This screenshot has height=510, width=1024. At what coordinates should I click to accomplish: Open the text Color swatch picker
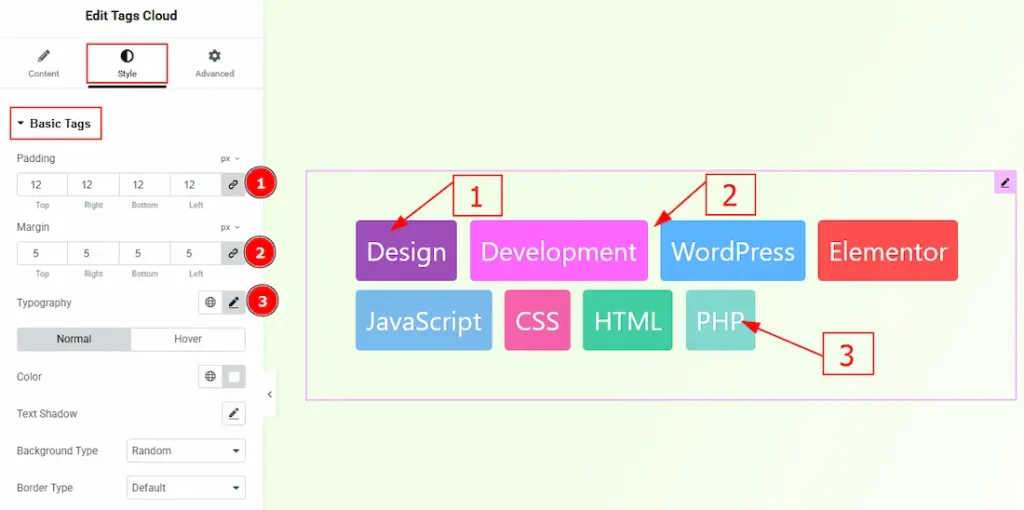[233, 377]
